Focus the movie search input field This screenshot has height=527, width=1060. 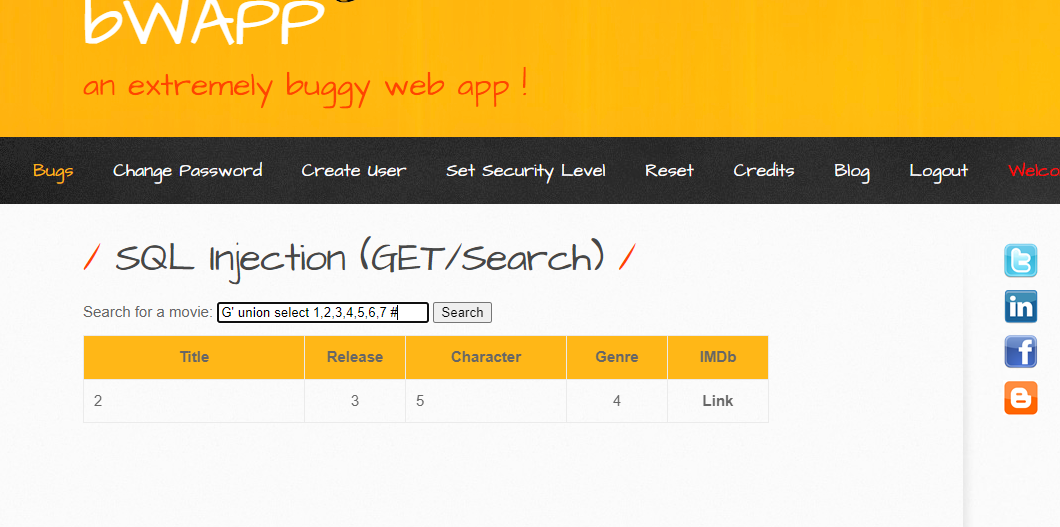[x=322, y=313]
